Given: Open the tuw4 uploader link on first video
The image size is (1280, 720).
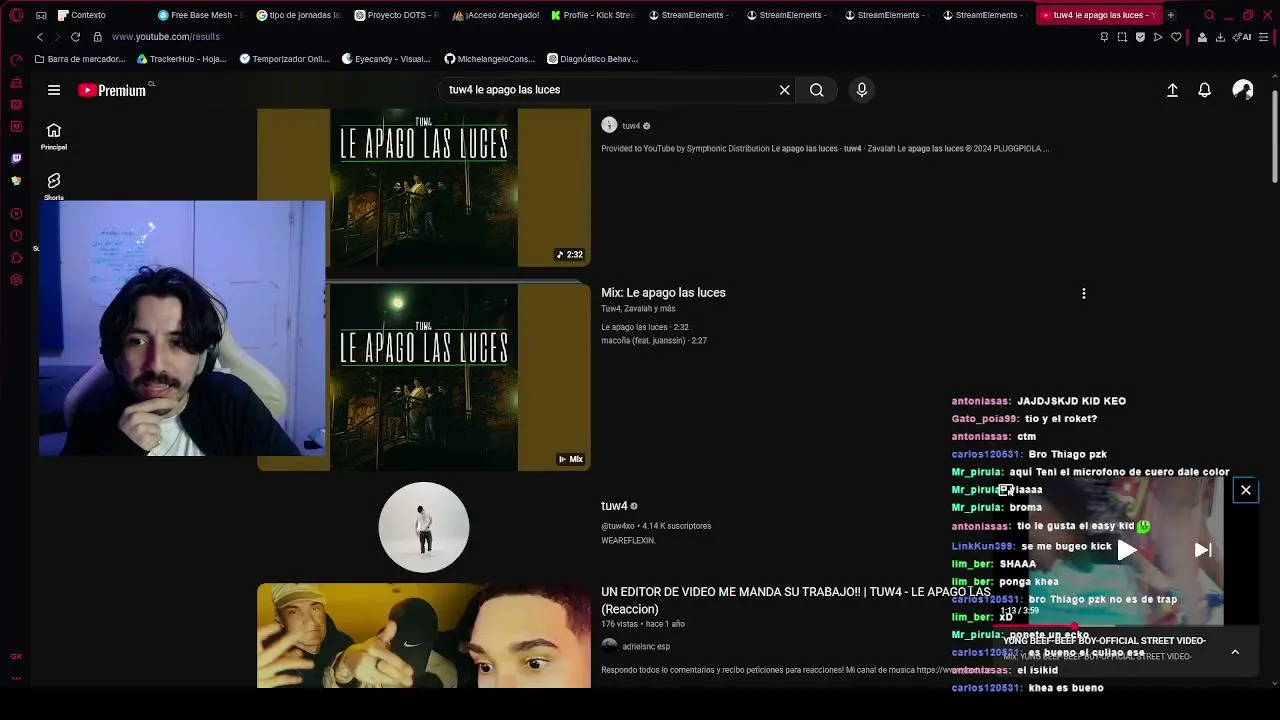Looking at the screenshot, I should [x=631, y=126].
